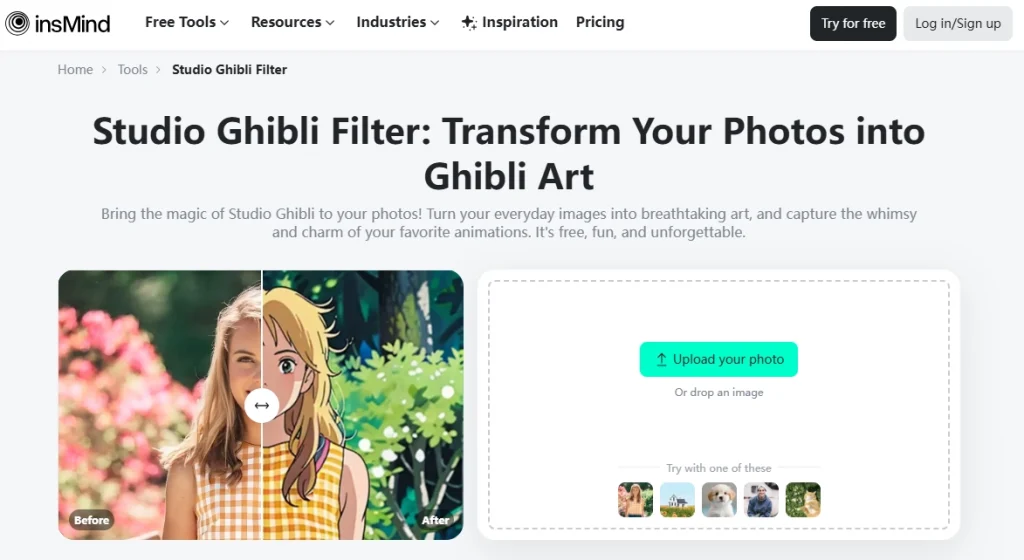
Task: Click the insMind spiral logo icon
Action: tap(17, 23)
